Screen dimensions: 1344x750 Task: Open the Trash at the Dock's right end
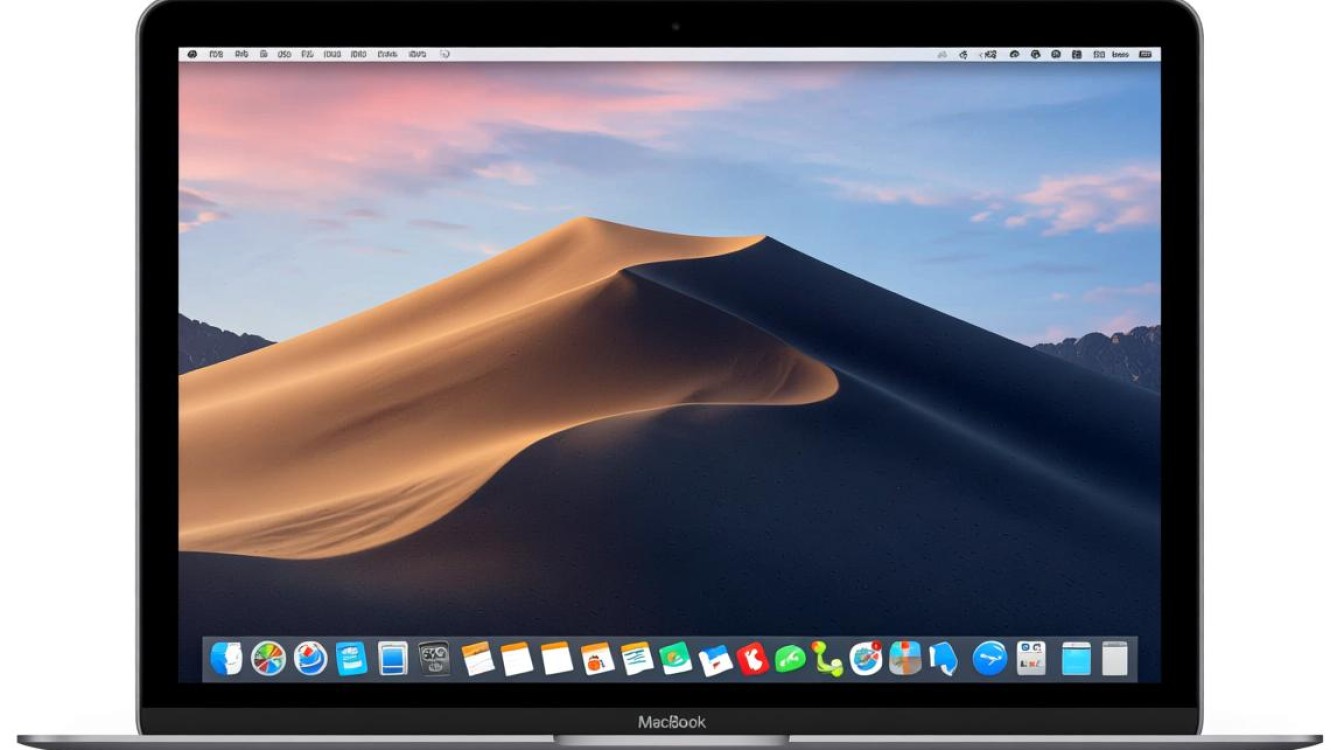pos(1118,660)
